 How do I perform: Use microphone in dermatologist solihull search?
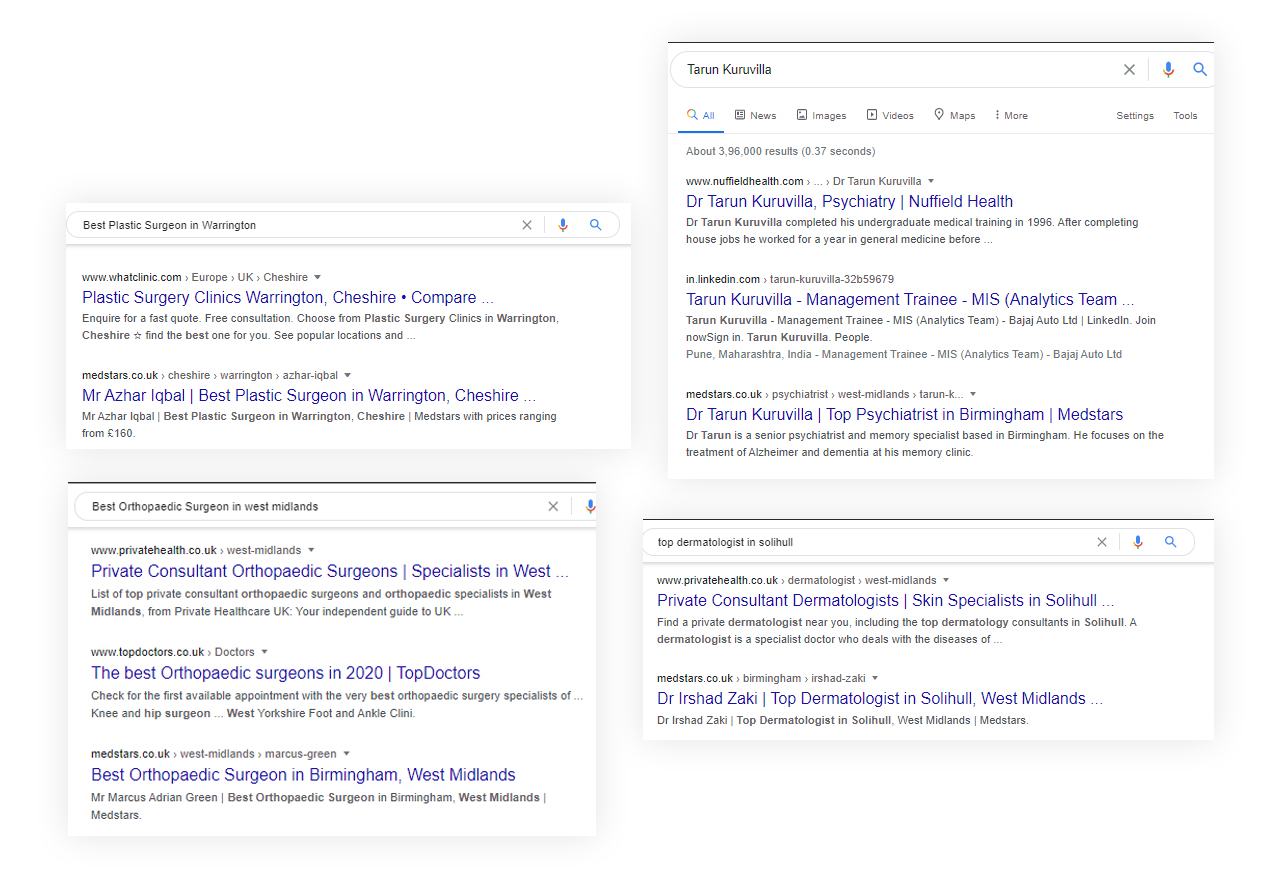click(x=1137, y=542)
